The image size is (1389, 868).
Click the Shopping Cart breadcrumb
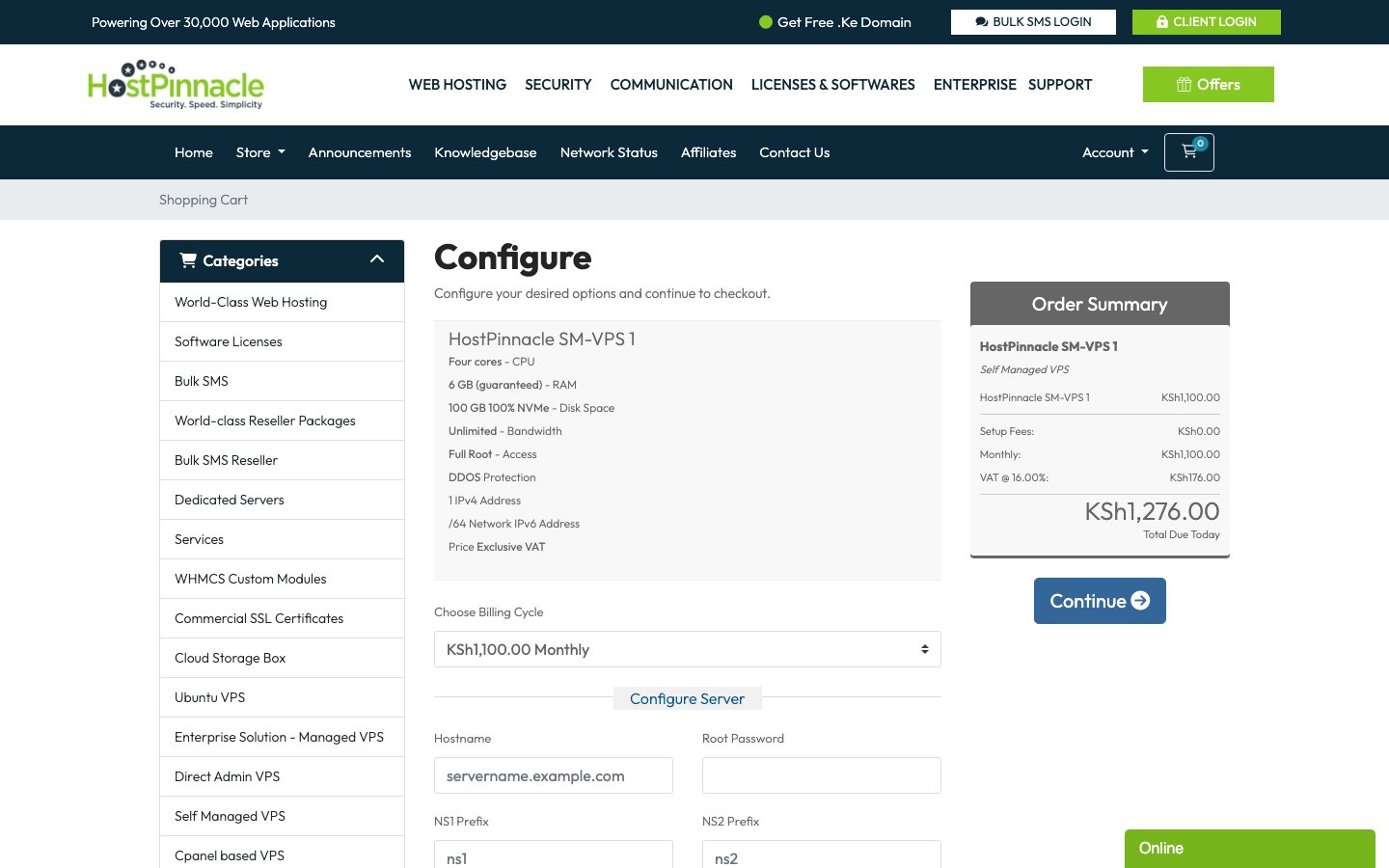[x=204, y=200]
